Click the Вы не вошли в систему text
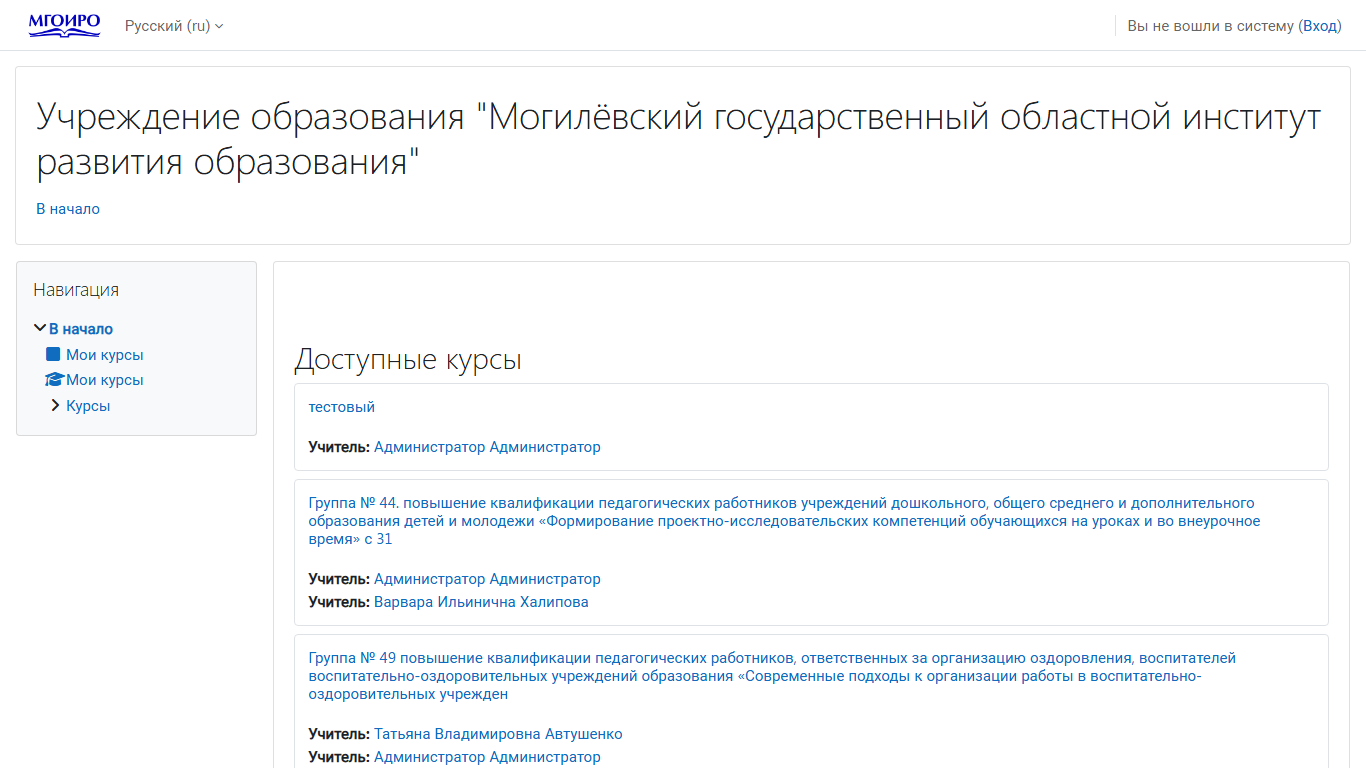Screen dimensions: 1366x768 [1210, 26]
